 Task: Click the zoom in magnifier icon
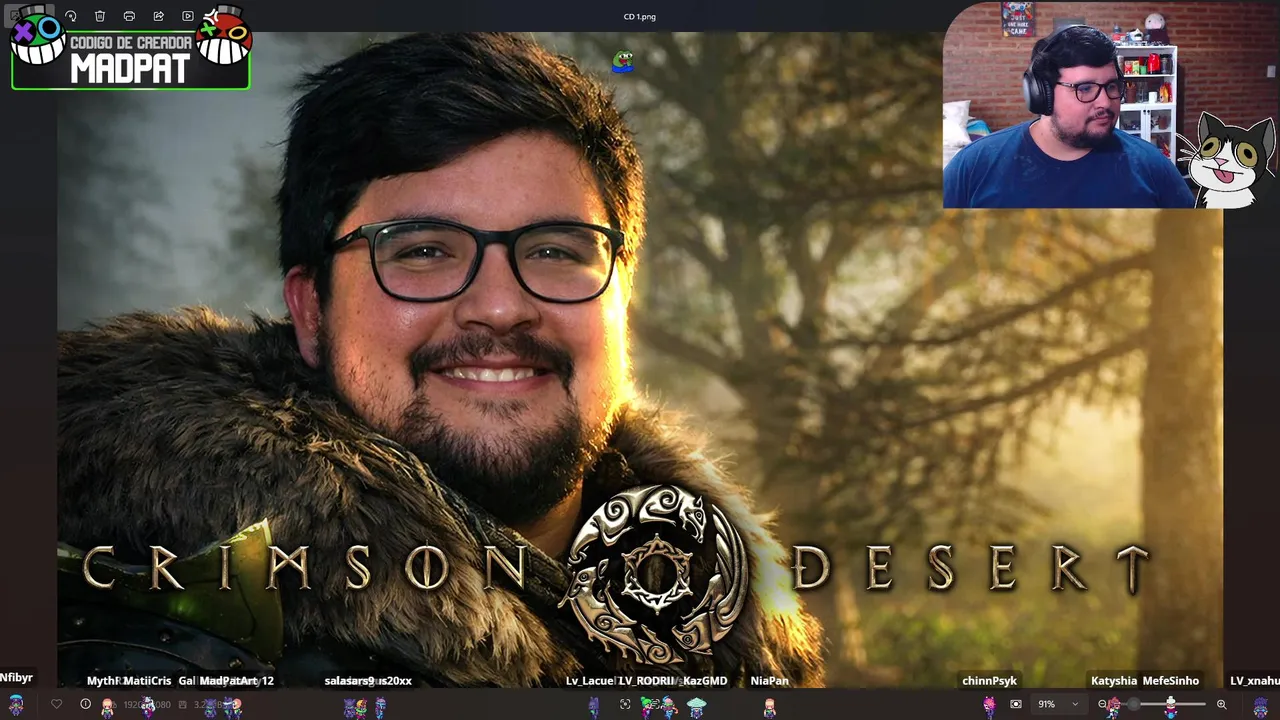coord(1221,704)
